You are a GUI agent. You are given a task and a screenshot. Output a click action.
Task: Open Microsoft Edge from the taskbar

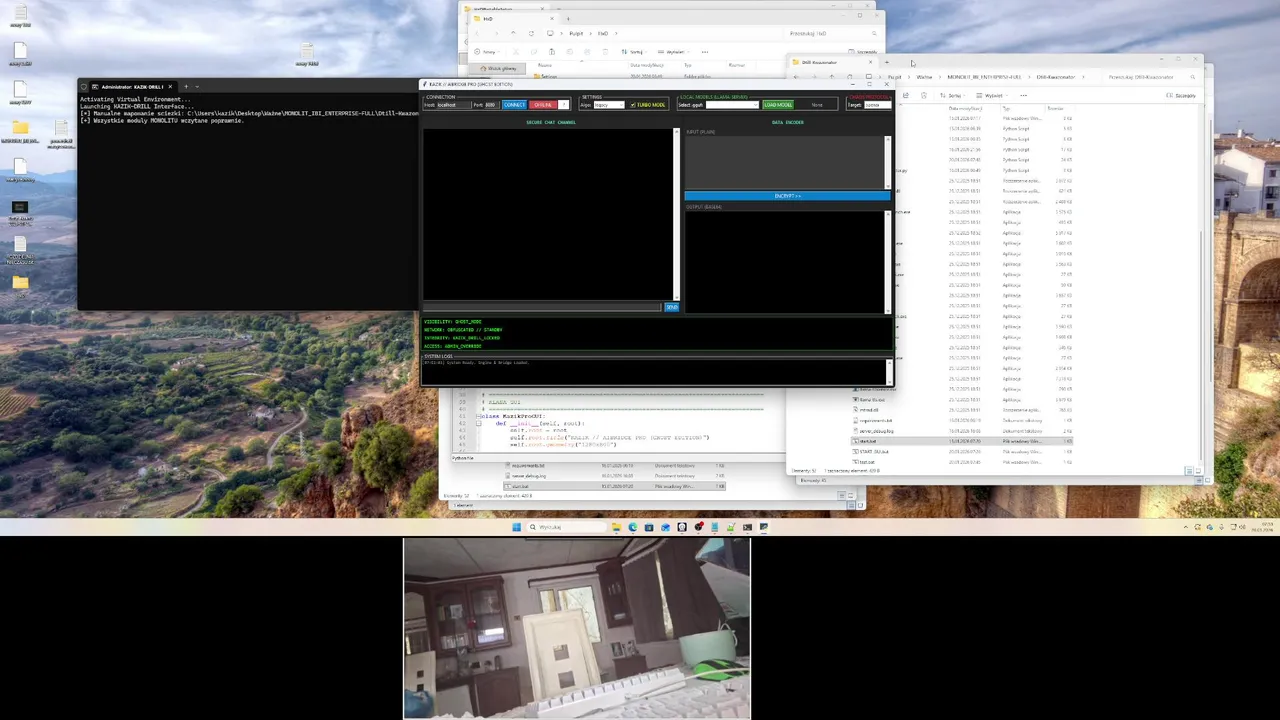tap(632, 527)
